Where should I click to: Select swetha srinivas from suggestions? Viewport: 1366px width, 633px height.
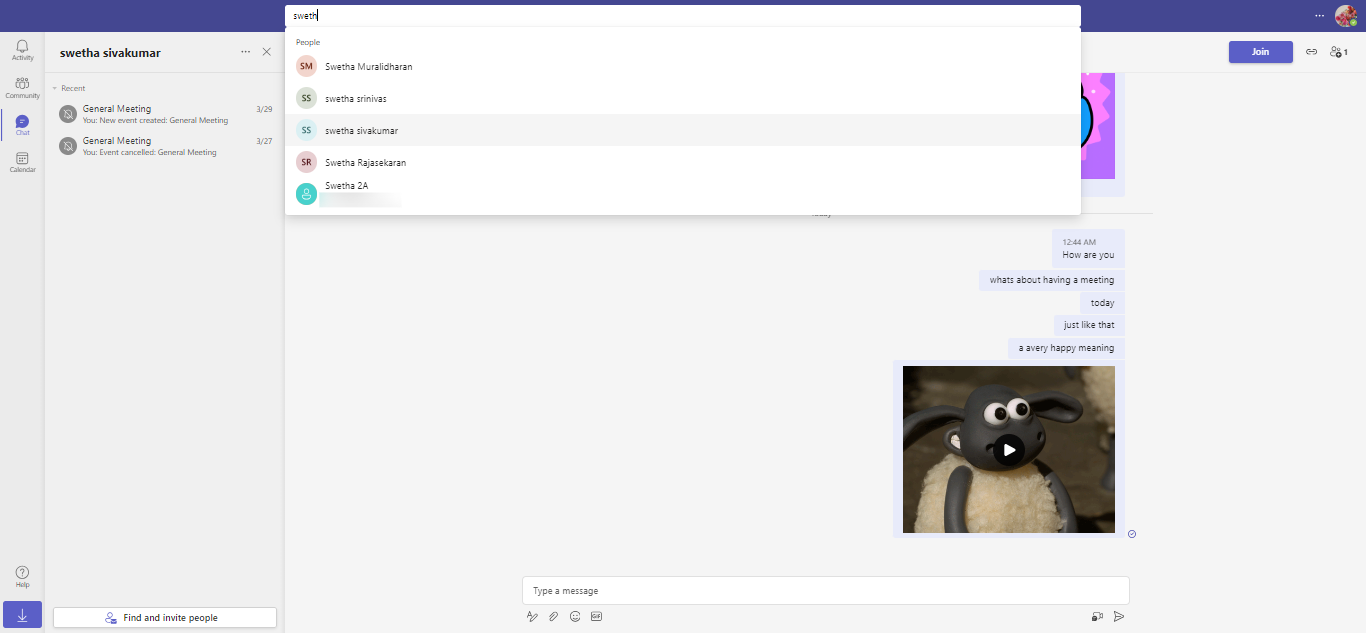(683, 98)
